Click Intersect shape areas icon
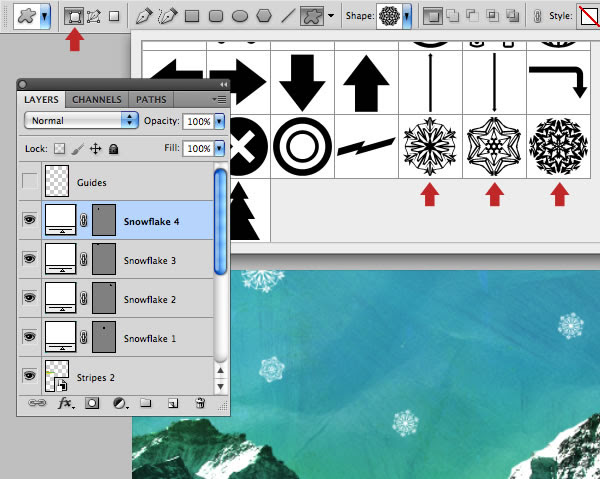The image size is (600, 479). 492,16
